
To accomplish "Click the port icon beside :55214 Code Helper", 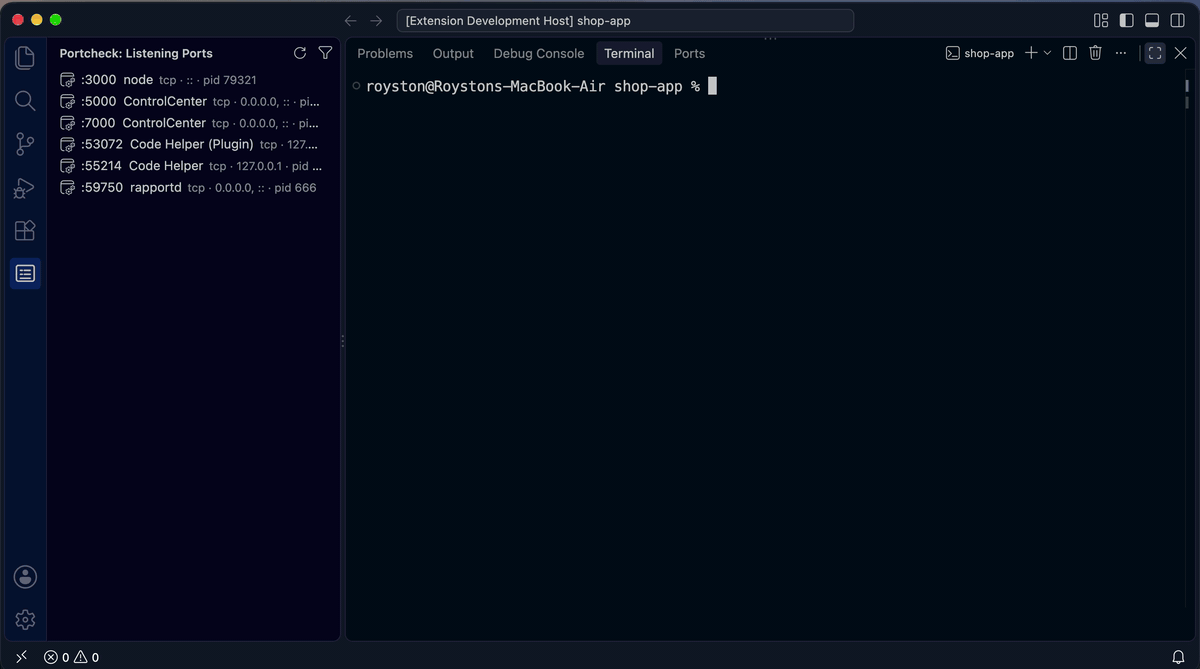I will [x=68, y=166].
